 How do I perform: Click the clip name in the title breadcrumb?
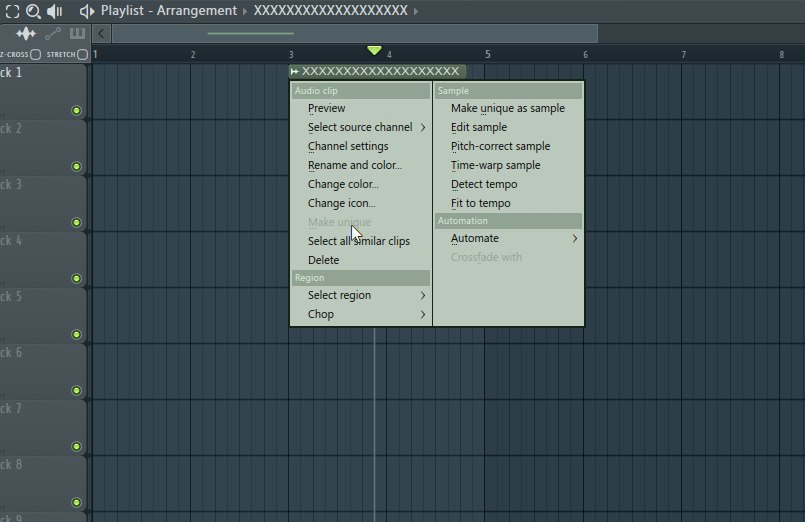point(331,11)
